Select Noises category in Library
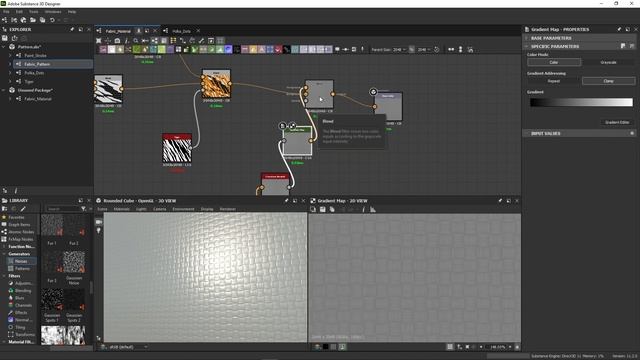The width and height of the screenshot is (640, 360). click(21, 261)
